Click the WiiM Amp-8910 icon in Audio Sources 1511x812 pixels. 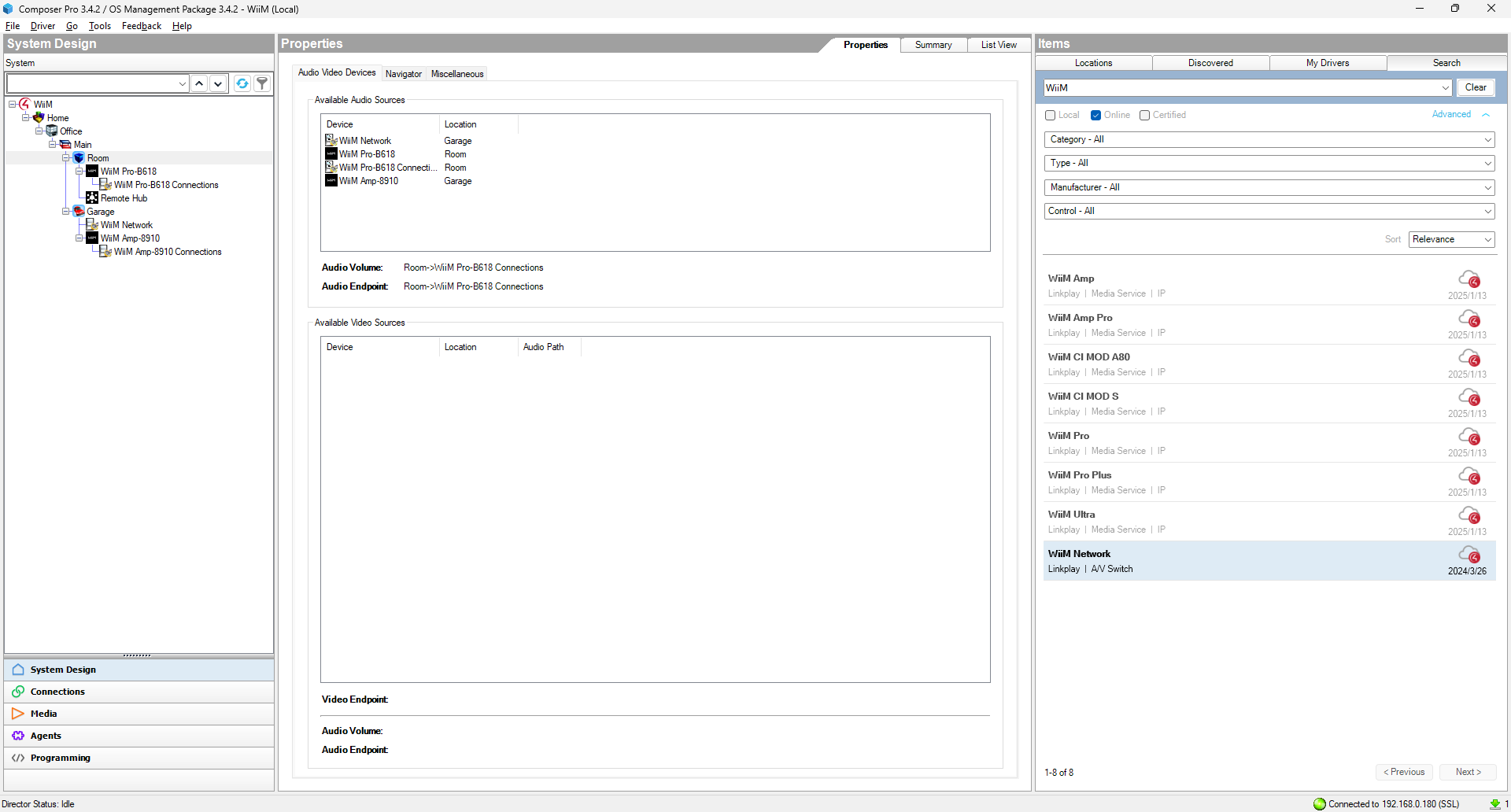[x=331, y=180]
